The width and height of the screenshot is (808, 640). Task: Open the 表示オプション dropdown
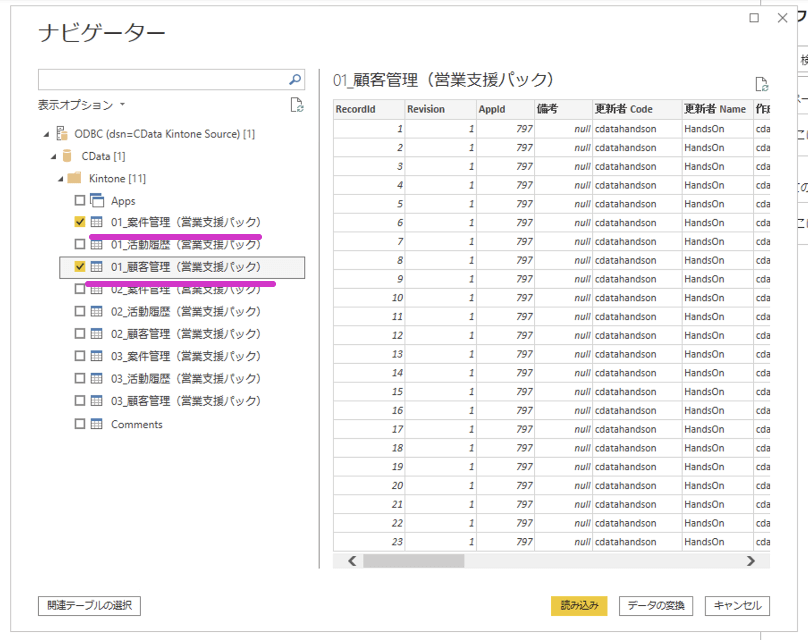[x=82, y=104]
